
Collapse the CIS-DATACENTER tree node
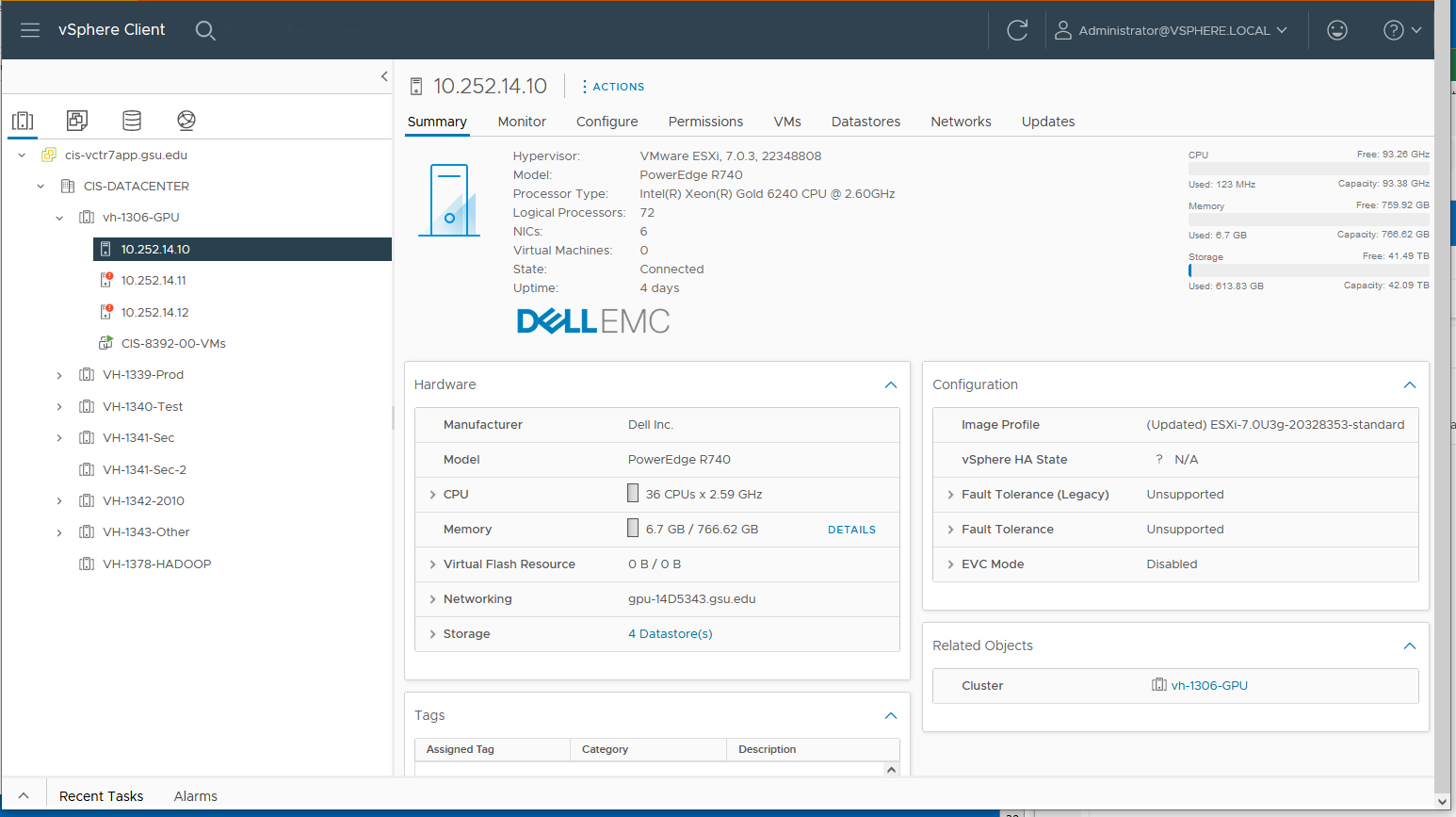pos(40,187)
